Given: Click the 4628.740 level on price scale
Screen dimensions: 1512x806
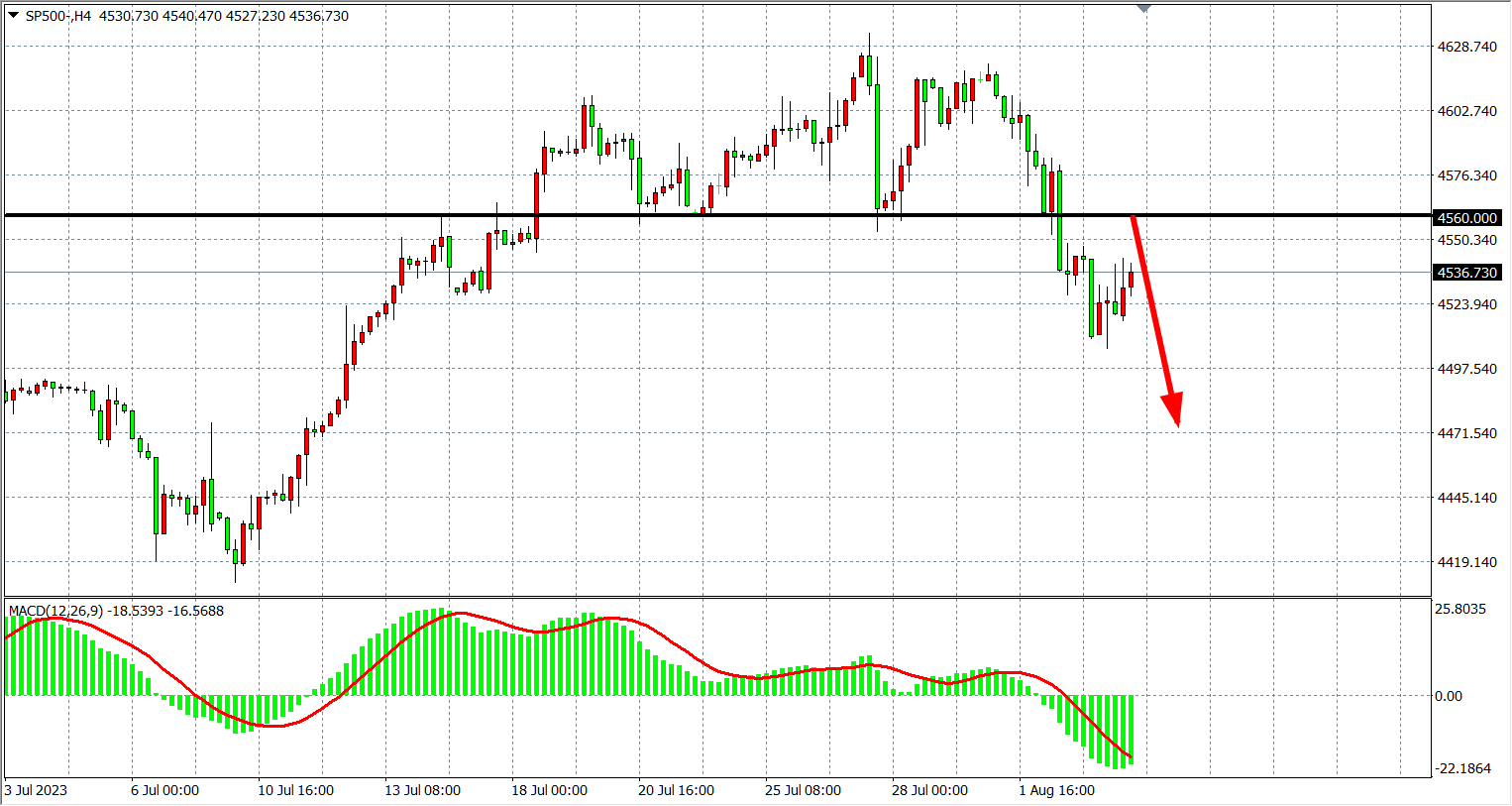Looking at the screenshot, I should click(x=1467, y=47).
